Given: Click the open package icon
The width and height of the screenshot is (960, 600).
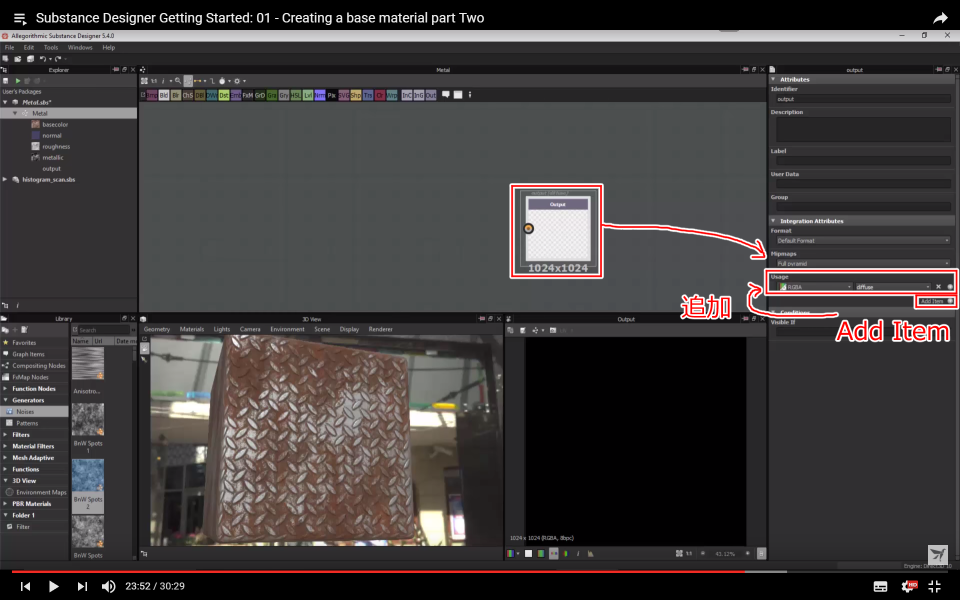Looking at the screenshot, I should tap(17, 59).
